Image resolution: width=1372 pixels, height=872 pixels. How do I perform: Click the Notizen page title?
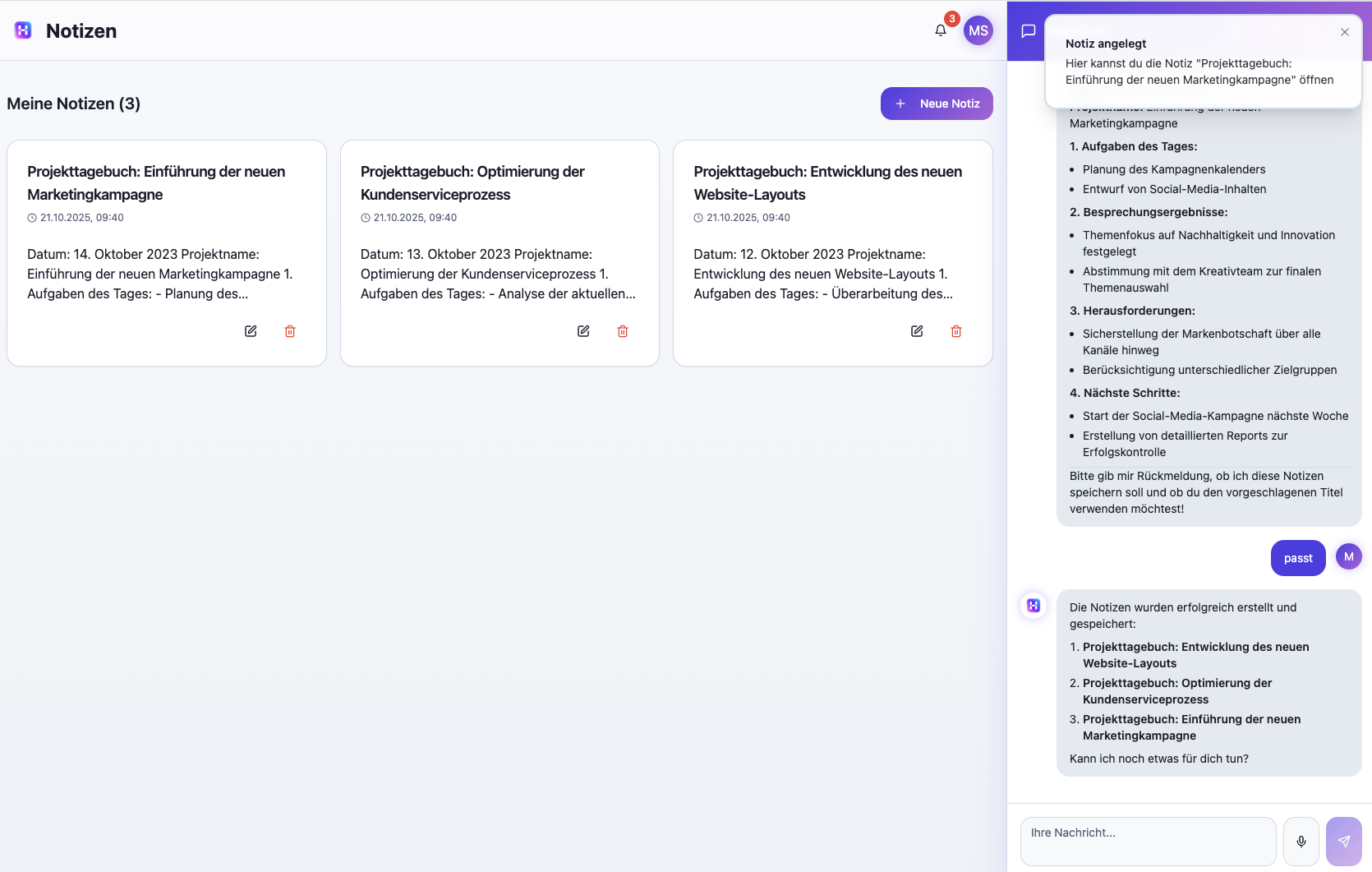tap(81, 30)
